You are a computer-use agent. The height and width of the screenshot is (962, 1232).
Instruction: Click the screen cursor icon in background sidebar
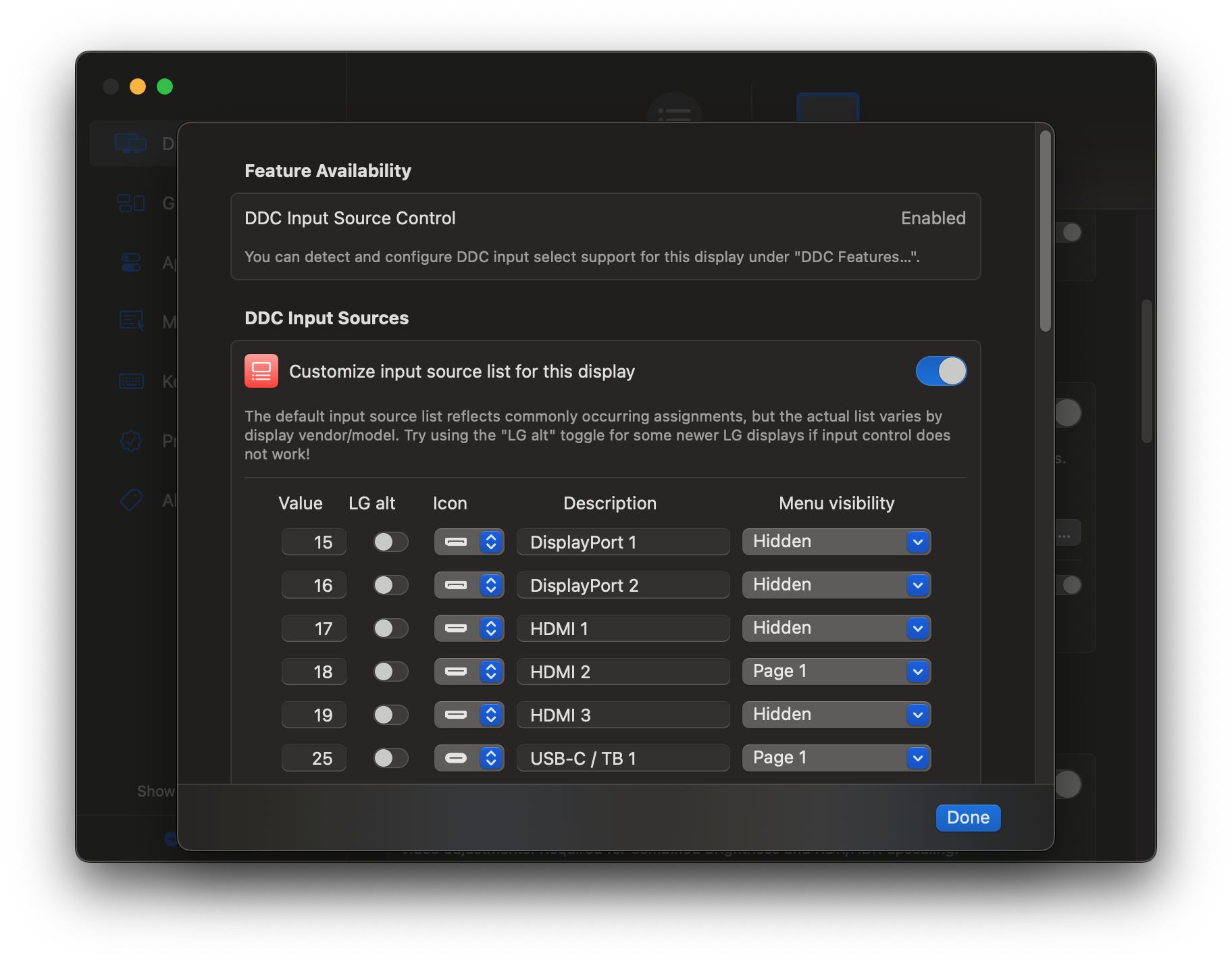[132, 321]
